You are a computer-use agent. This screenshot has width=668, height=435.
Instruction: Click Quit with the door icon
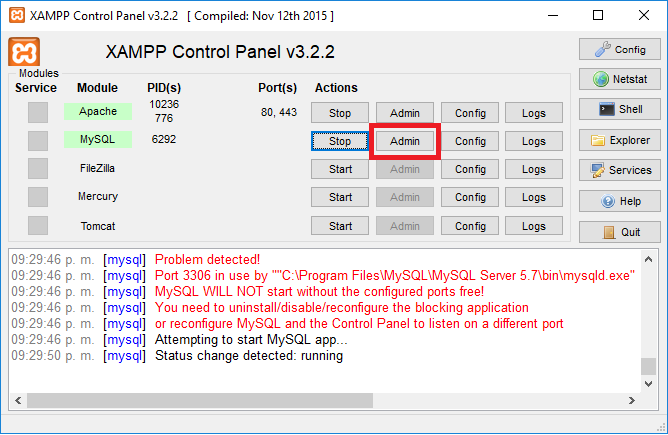619,232
